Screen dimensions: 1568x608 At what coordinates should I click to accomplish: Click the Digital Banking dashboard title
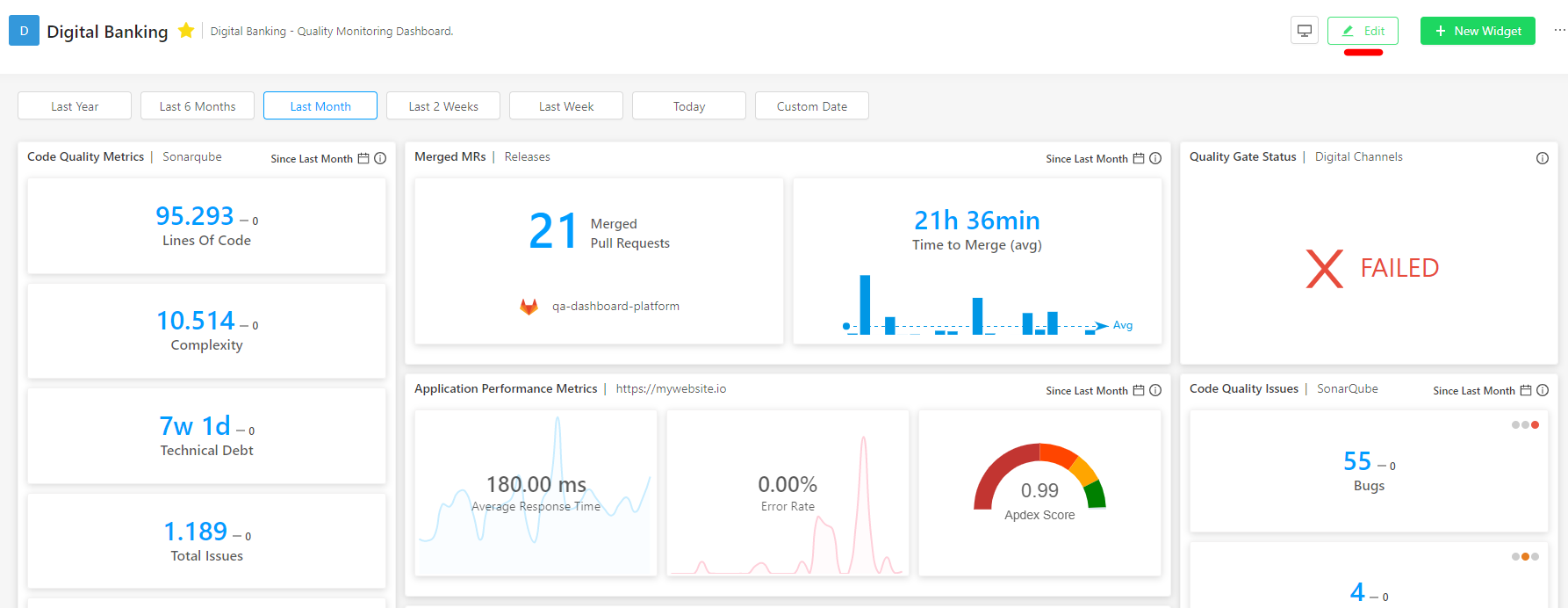tap(107, 32)
